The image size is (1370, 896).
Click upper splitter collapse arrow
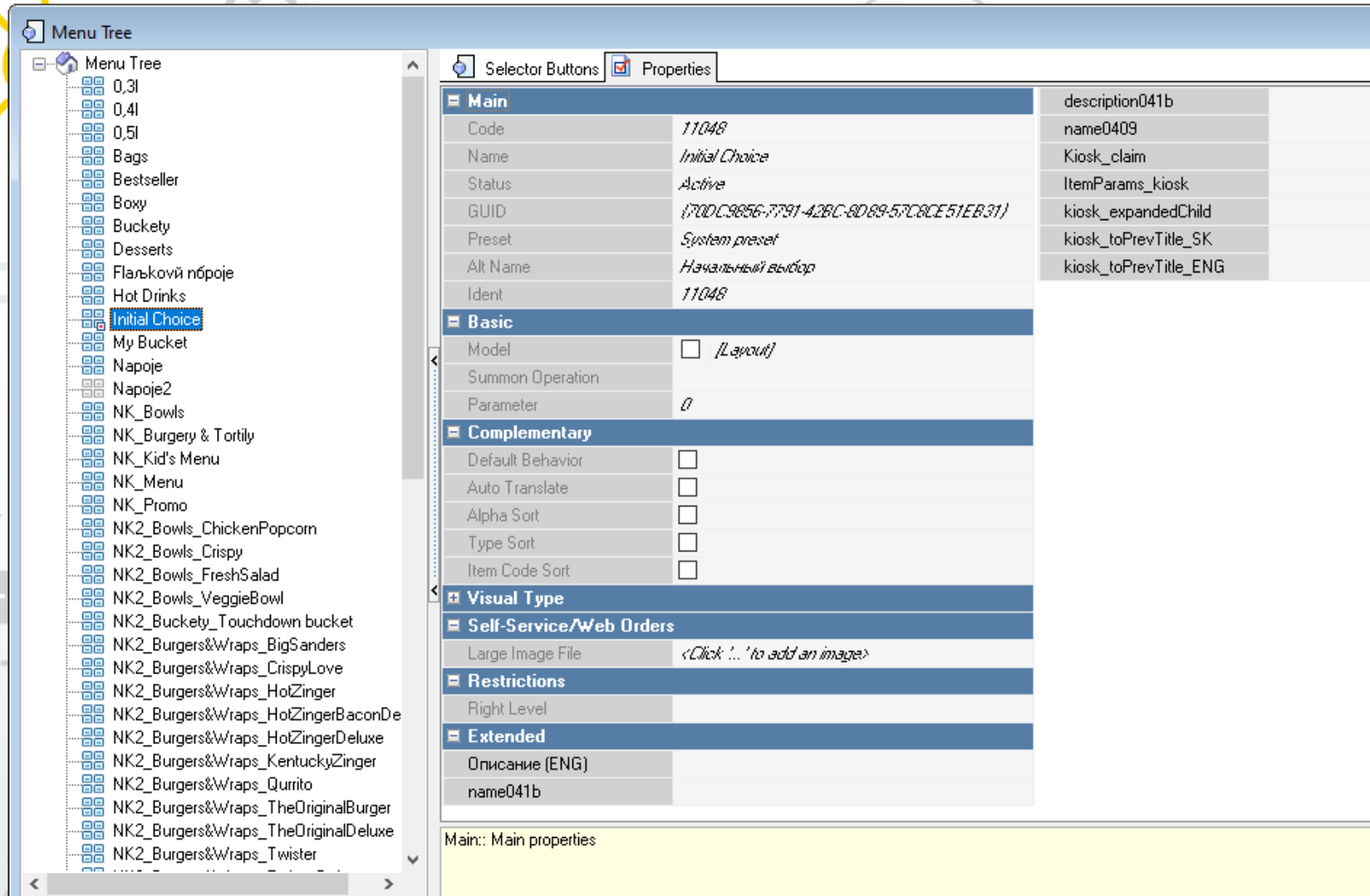point(434,360)
